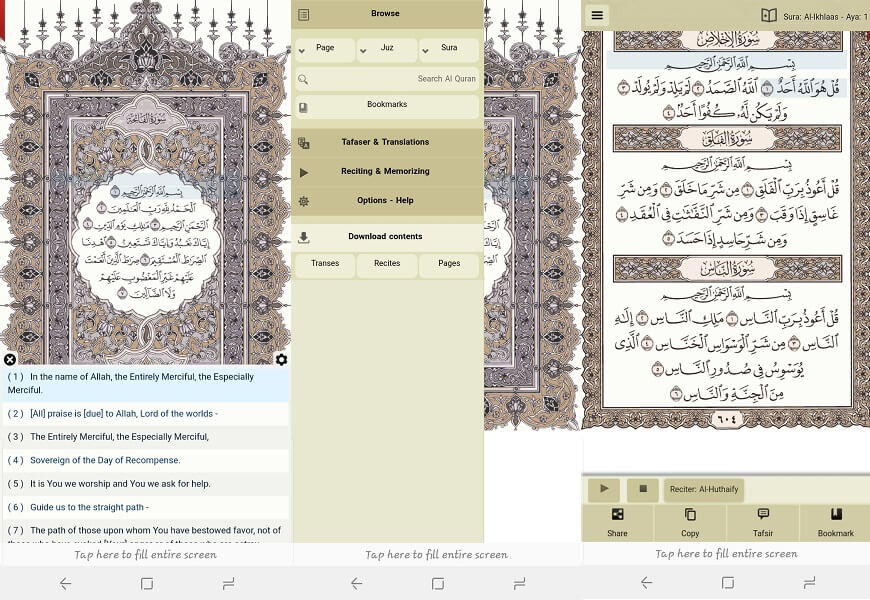Open Options - Help section
Screen dimensions: 870x600
tap(387, 200)
